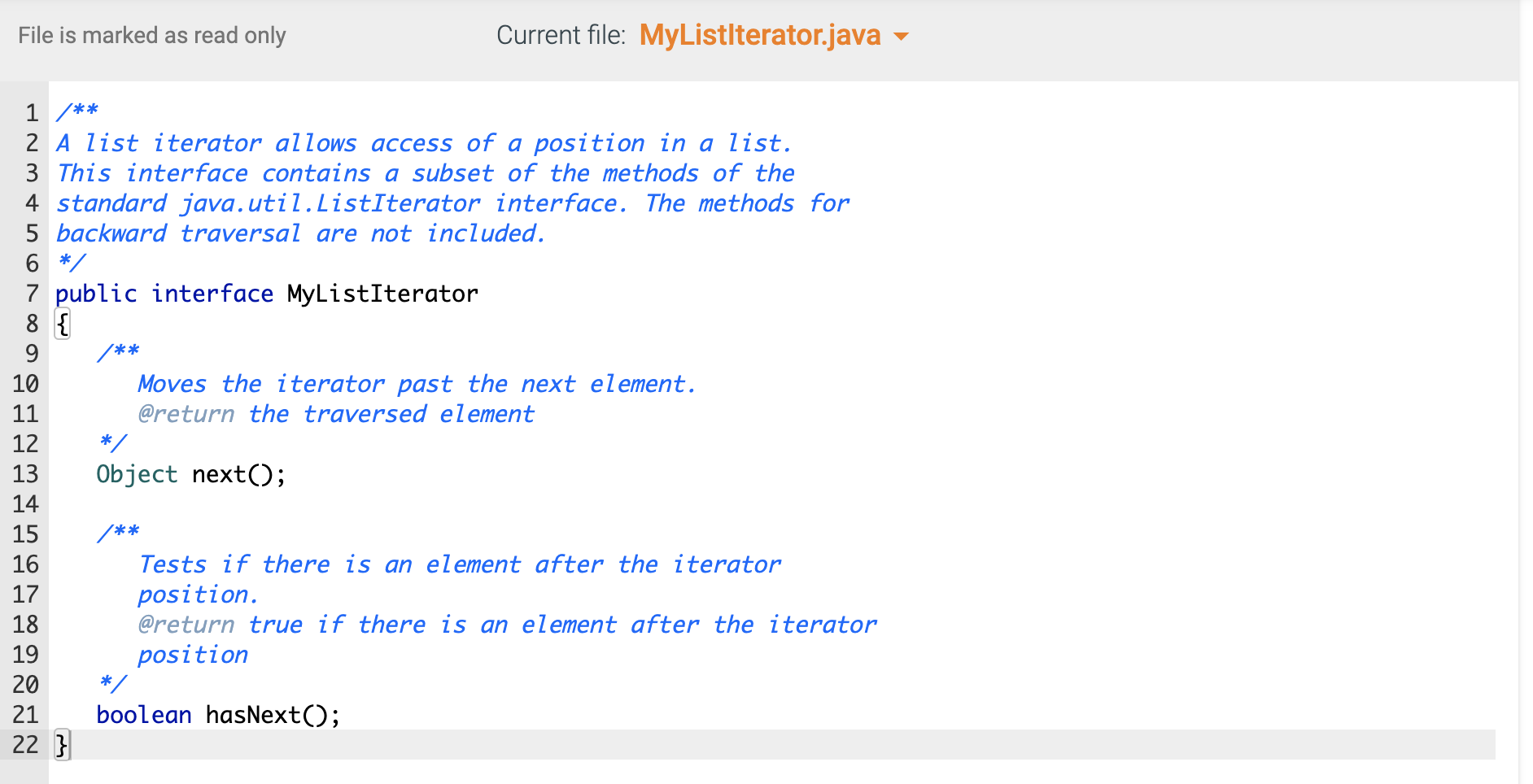Click the public keyword on line 7

pos(98,294)
